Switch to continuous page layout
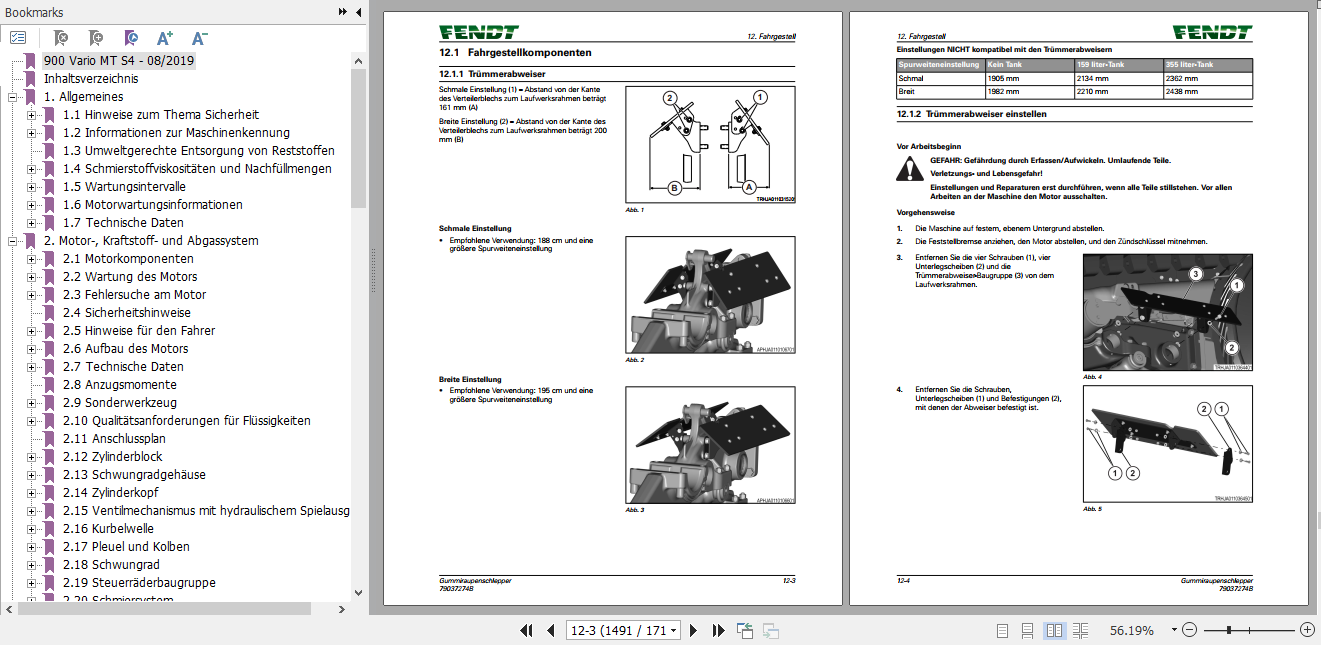Viewport: 1321px width, 645px height. point(1028,630)
